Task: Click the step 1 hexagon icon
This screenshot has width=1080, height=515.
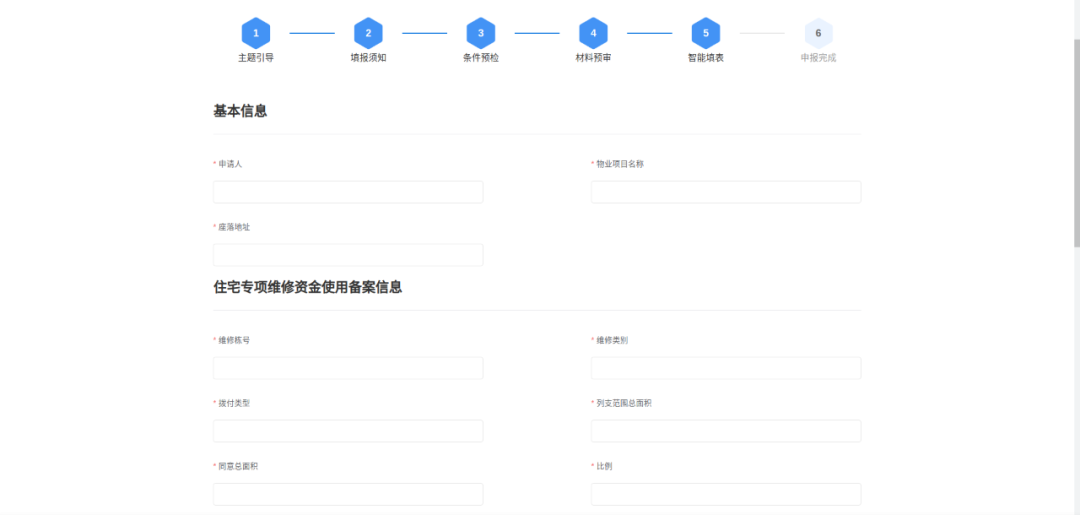Action: pos(256,33)
